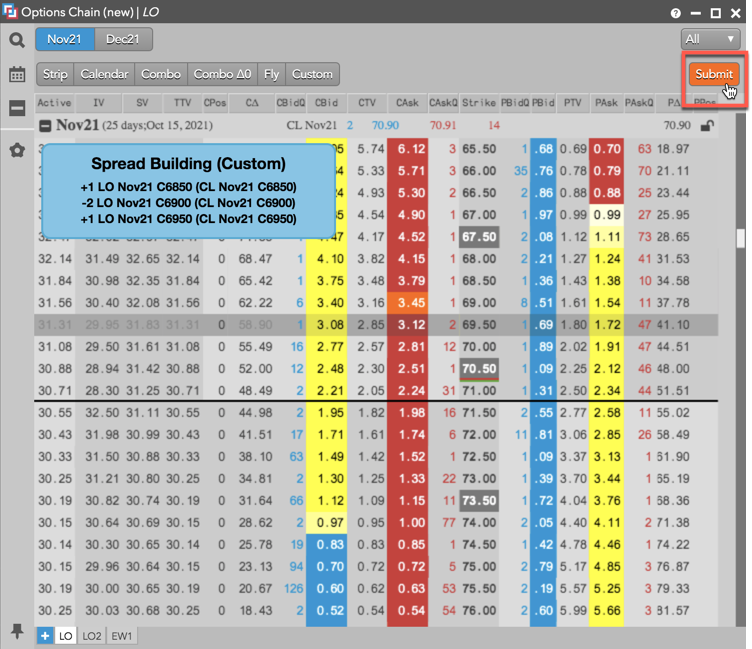
Task: Open the calendar icon in left sidebar
Action: pyautogui.click(x=17, y=75)
